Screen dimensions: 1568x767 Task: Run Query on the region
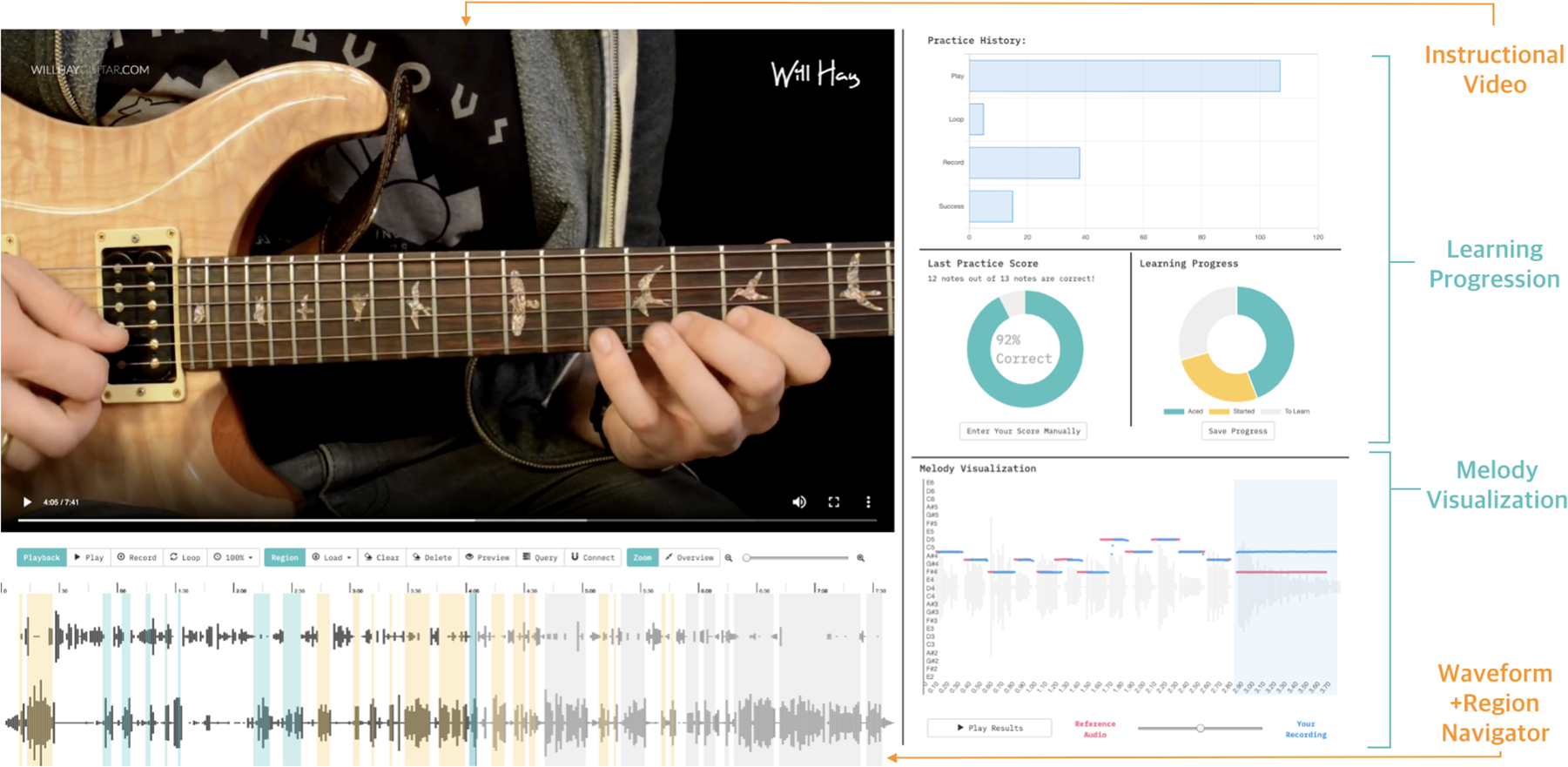(x=540, y=557)
